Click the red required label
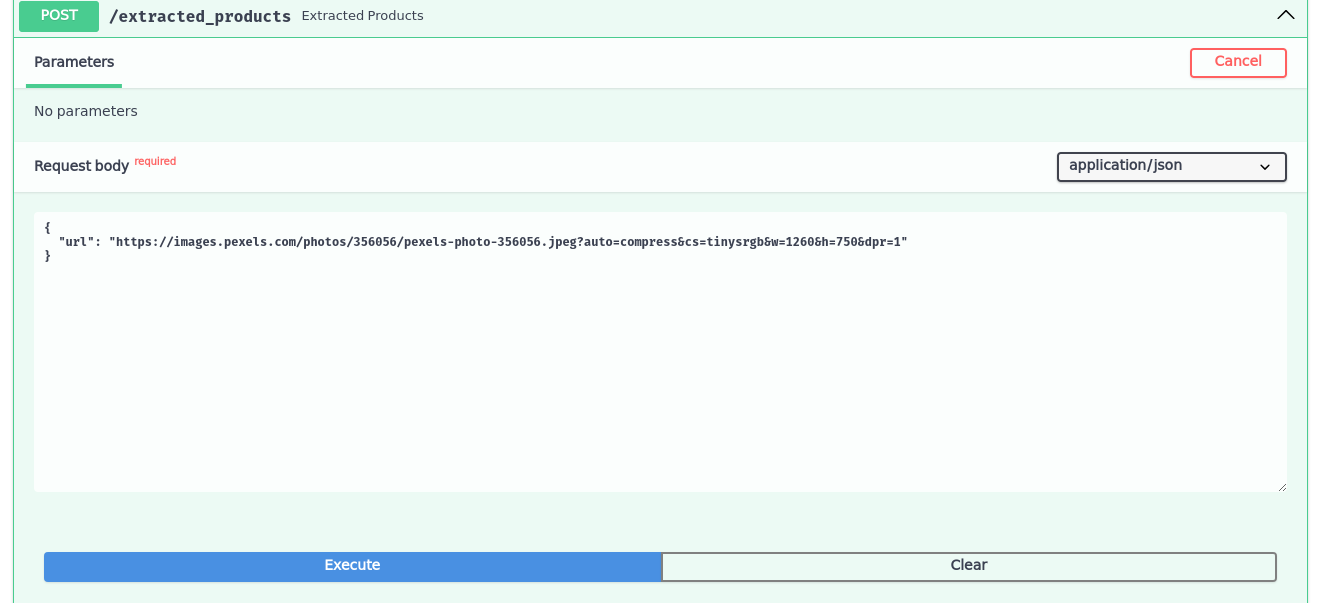The image size is (1317, 603). click(x=155, y=161)
